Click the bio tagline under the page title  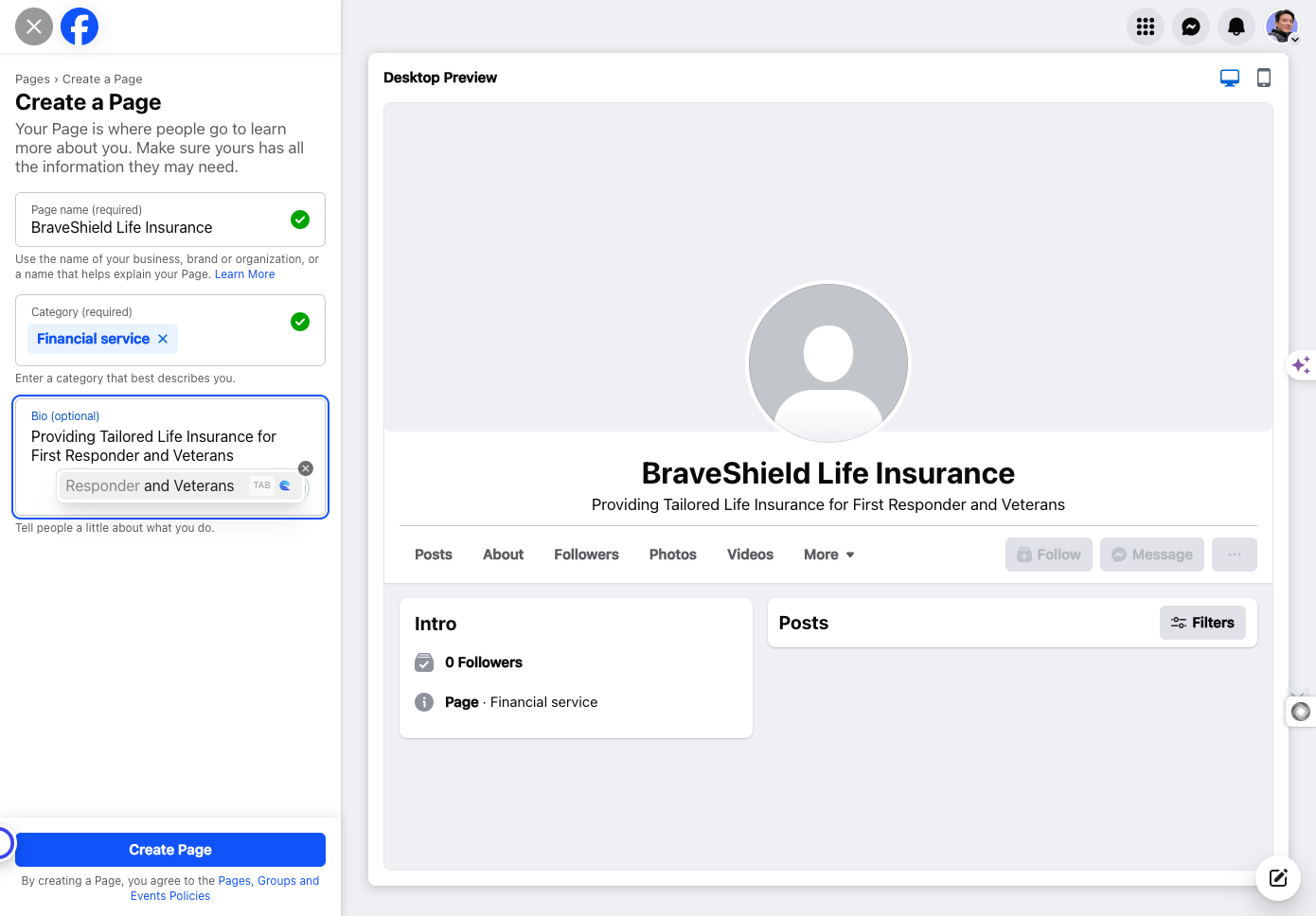828,505
